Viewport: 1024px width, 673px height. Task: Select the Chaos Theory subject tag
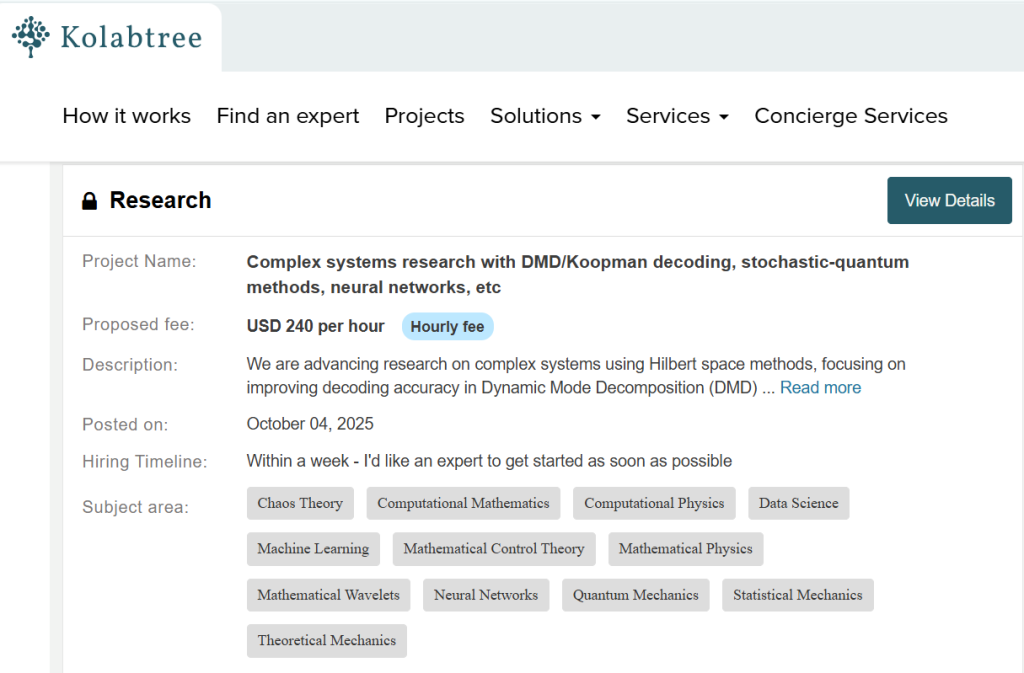[x=300, y=503]
